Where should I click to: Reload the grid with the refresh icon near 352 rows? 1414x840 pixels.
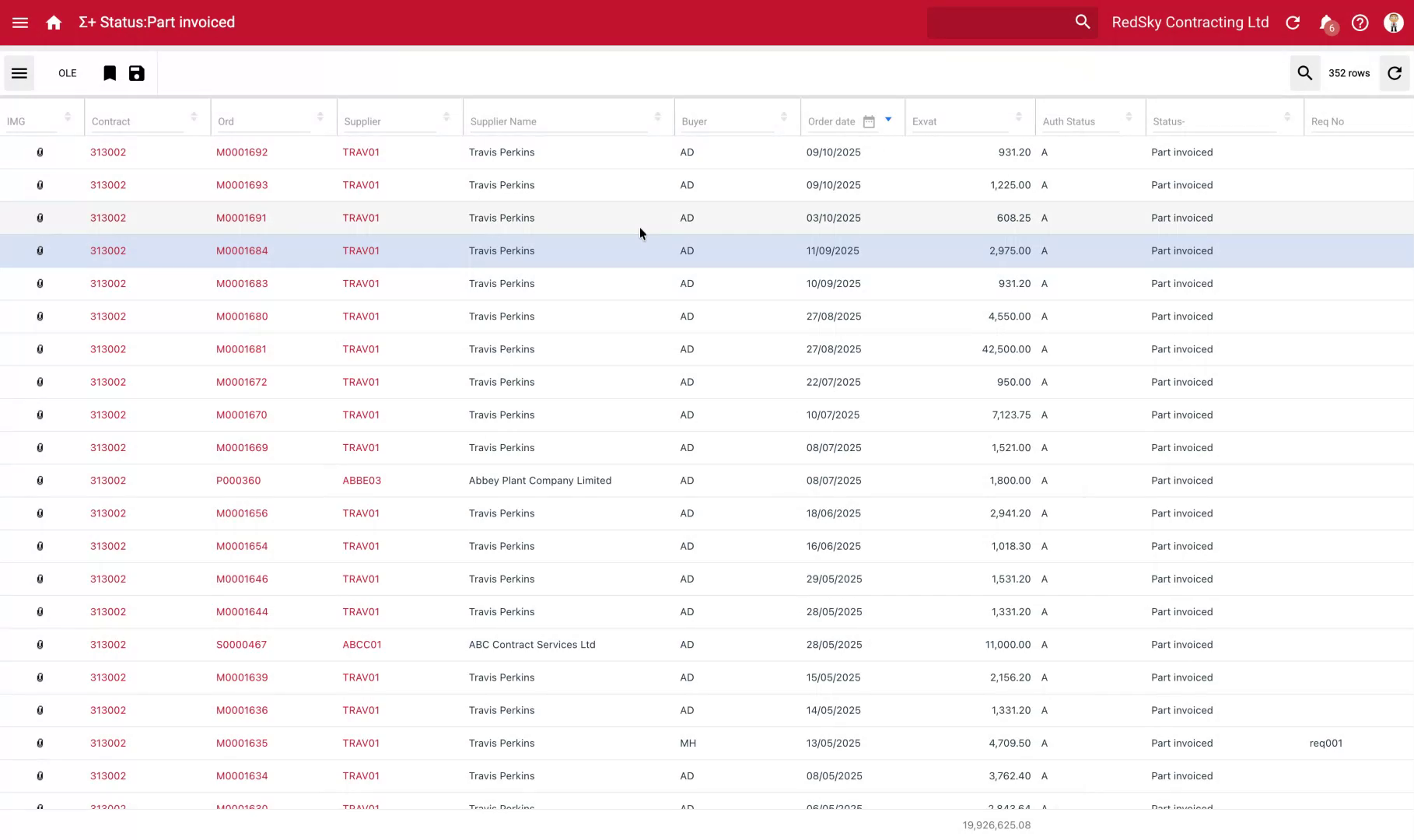pos(1395,72)
